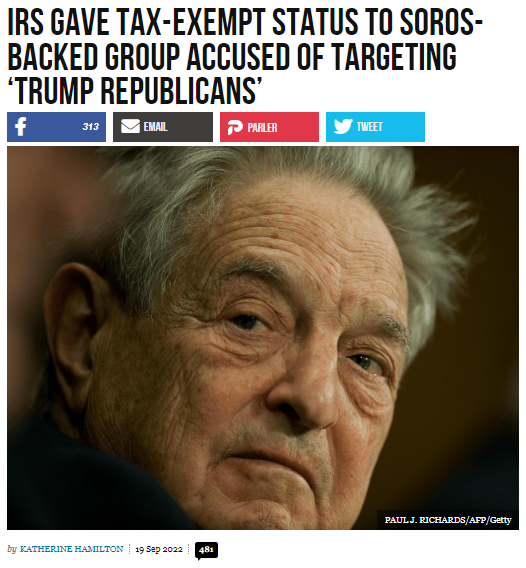Click the 19 Sep 2022 publication date
This screenshot has width=526, height=568.
point(159,549)
